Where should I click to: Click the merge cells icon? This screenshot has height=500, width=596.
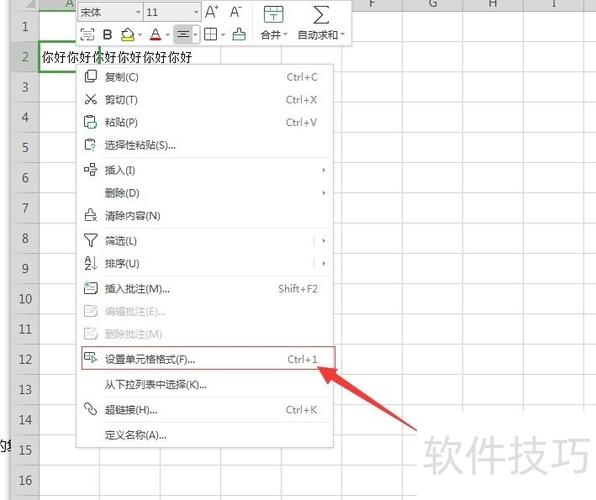tap(273, 14)
